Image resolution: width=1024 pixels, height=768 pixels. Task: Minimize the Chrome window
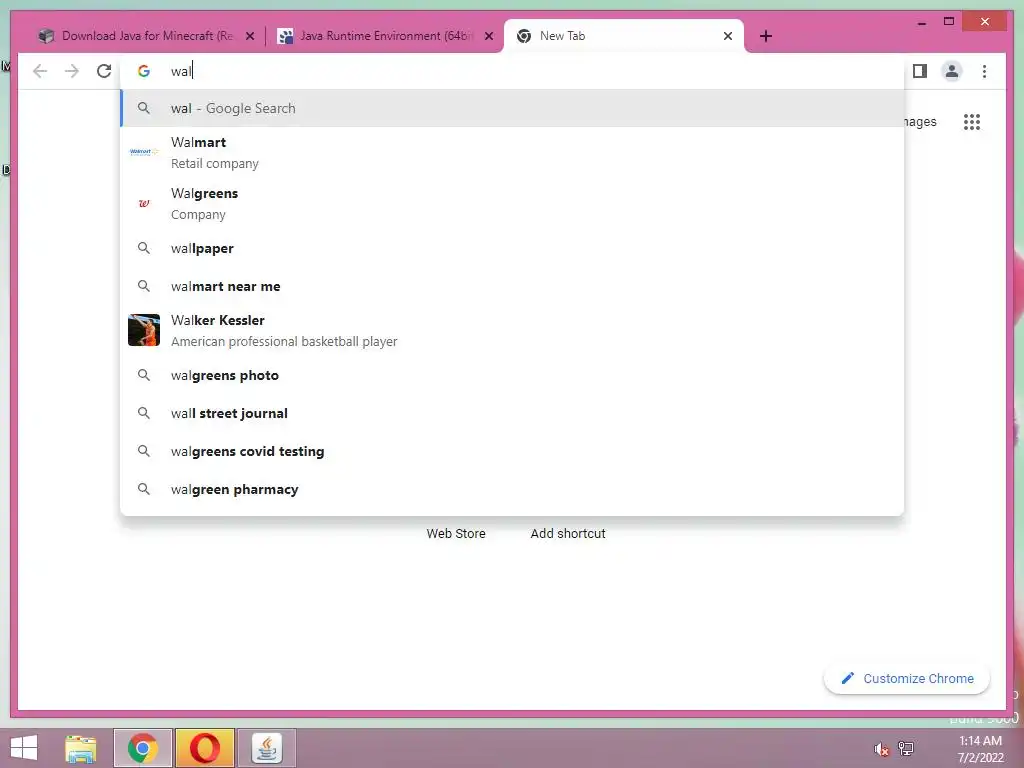921,22
